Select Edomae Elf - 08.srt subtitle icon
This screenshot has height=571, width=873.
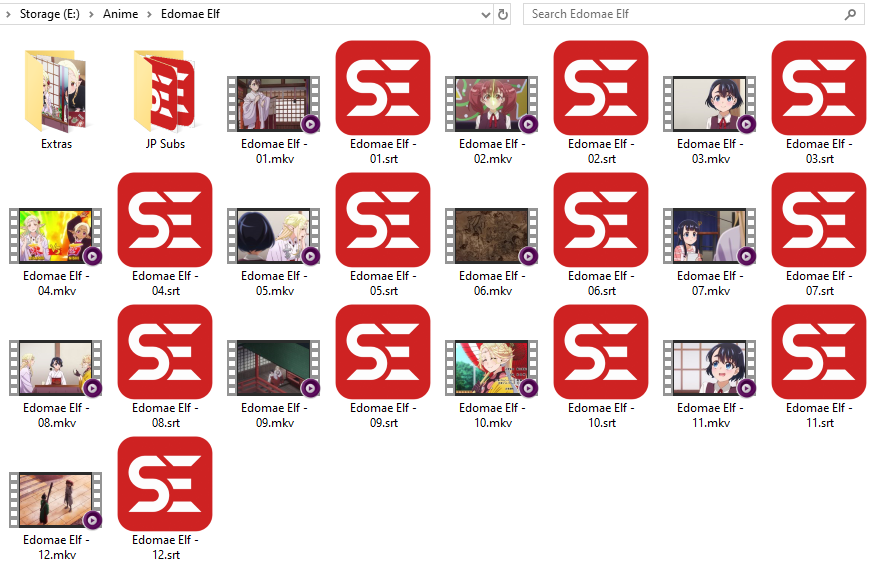[x=165, y=351]
